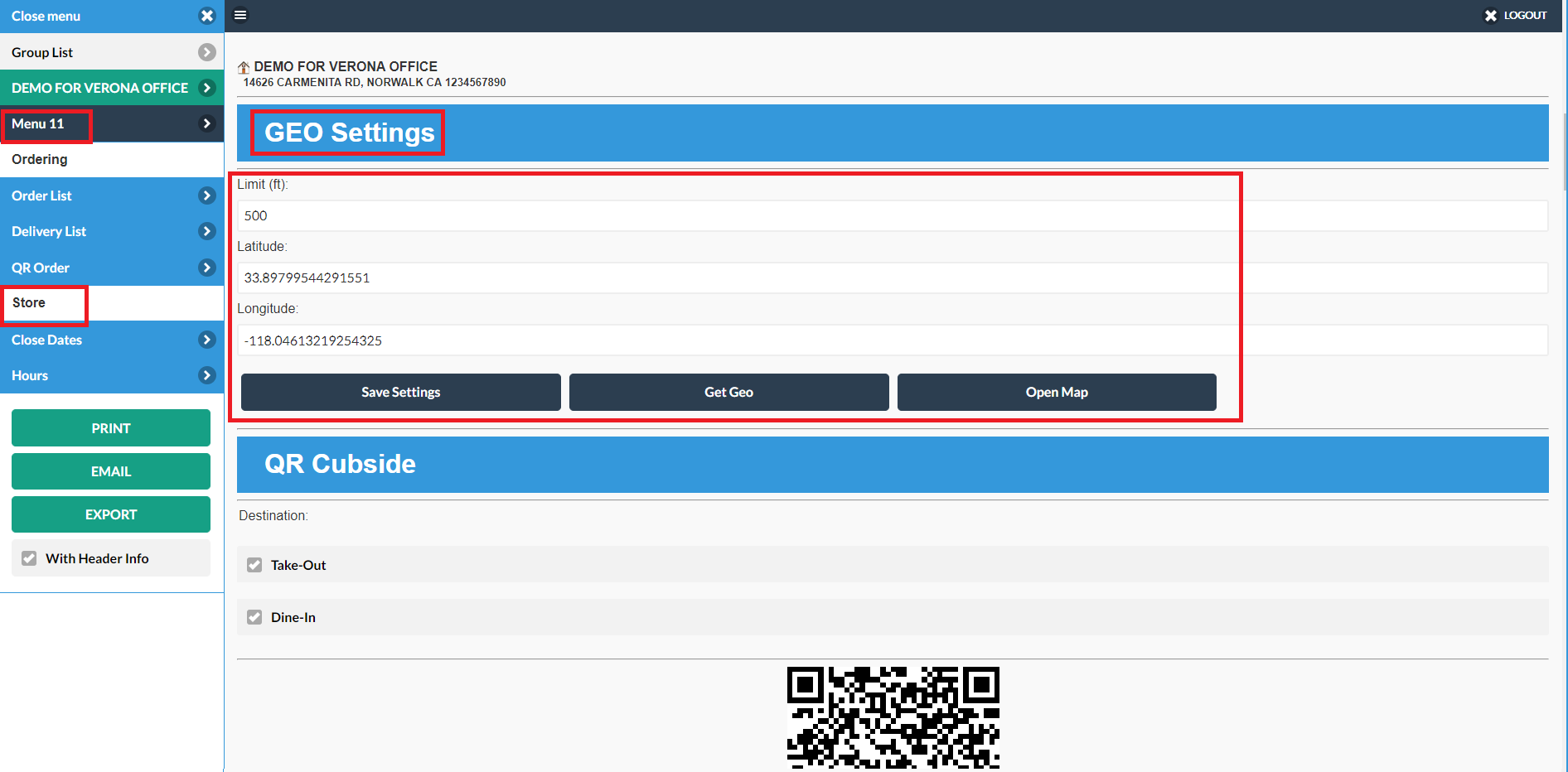Expand the Group List arrow
The width and height of the screenshot is (1568, 772).
pos(207,52)
